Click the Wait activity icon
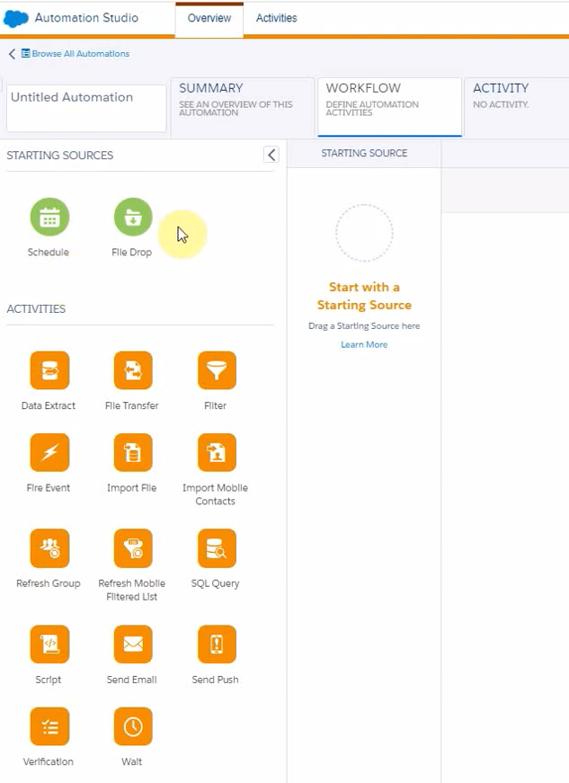Viewport: 569px width, 783px height. [x=133, y=726]
